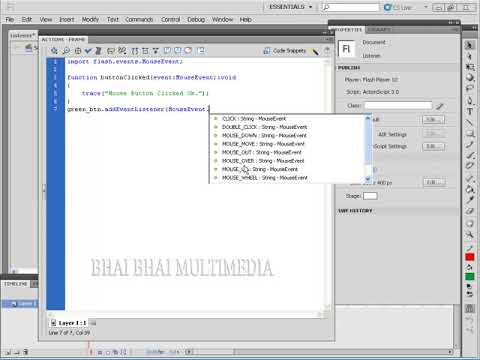
Task: Open the Stage color swatch
Action: click(370, 196)
